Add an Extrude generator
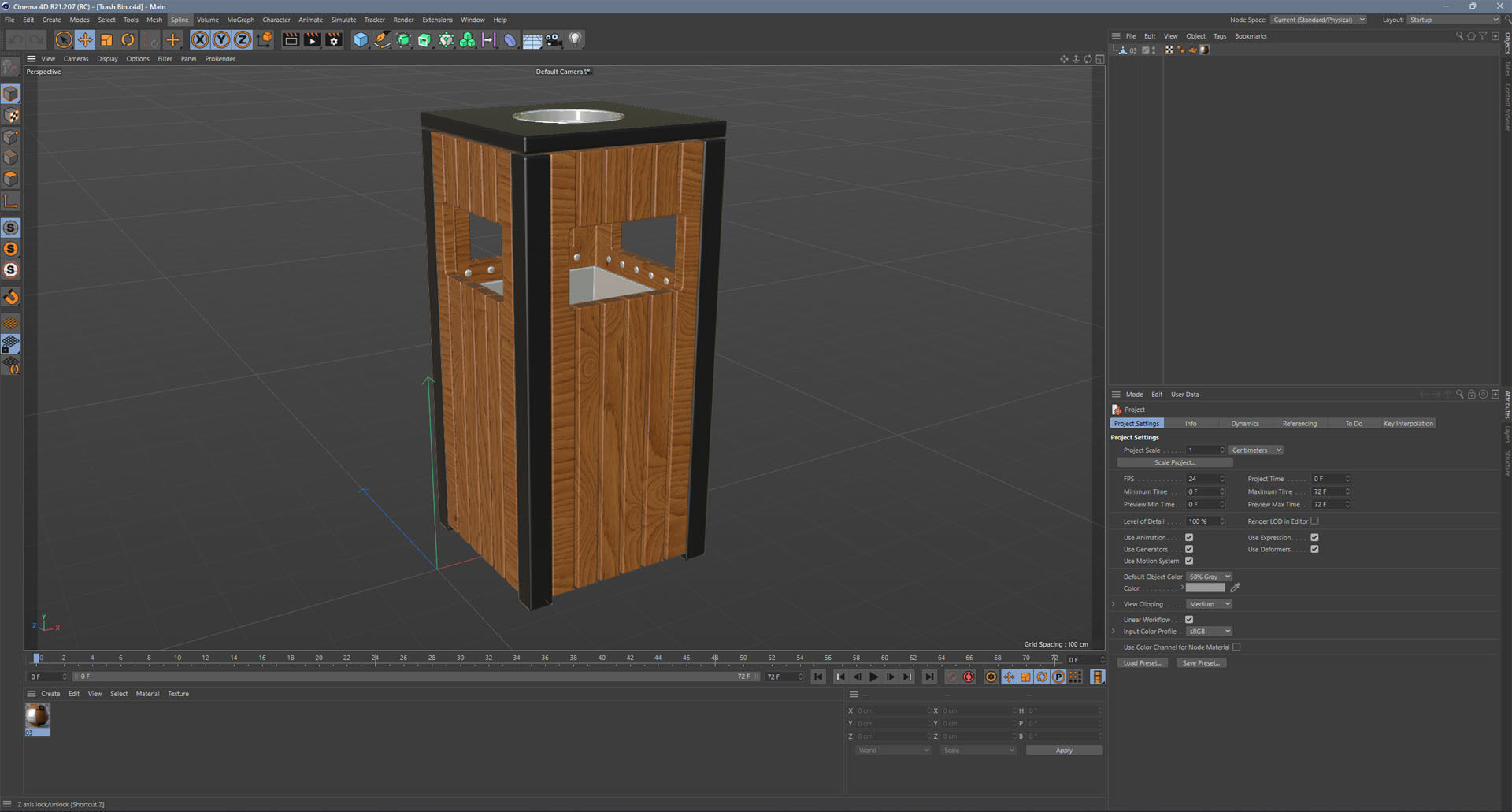Viewport: 1512px width, 812px height. click(424, 39)
